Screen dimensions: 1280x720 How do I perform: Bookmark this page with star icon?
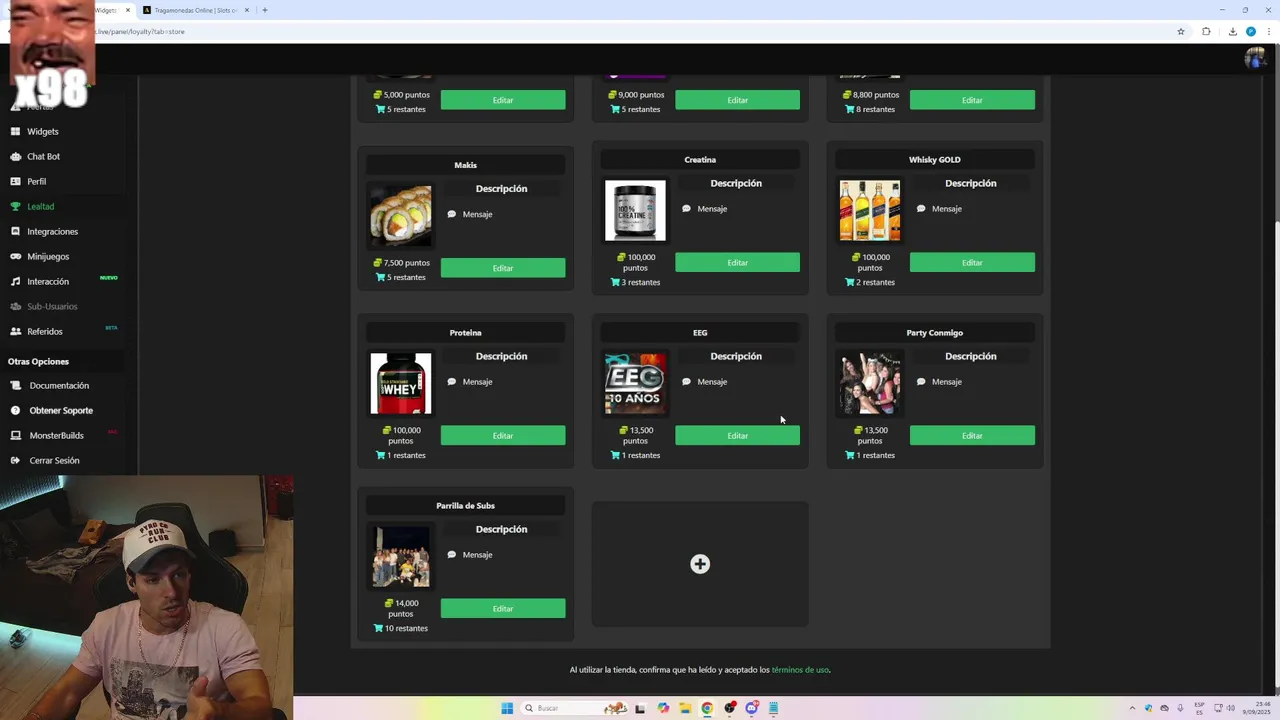(1181, 31)
